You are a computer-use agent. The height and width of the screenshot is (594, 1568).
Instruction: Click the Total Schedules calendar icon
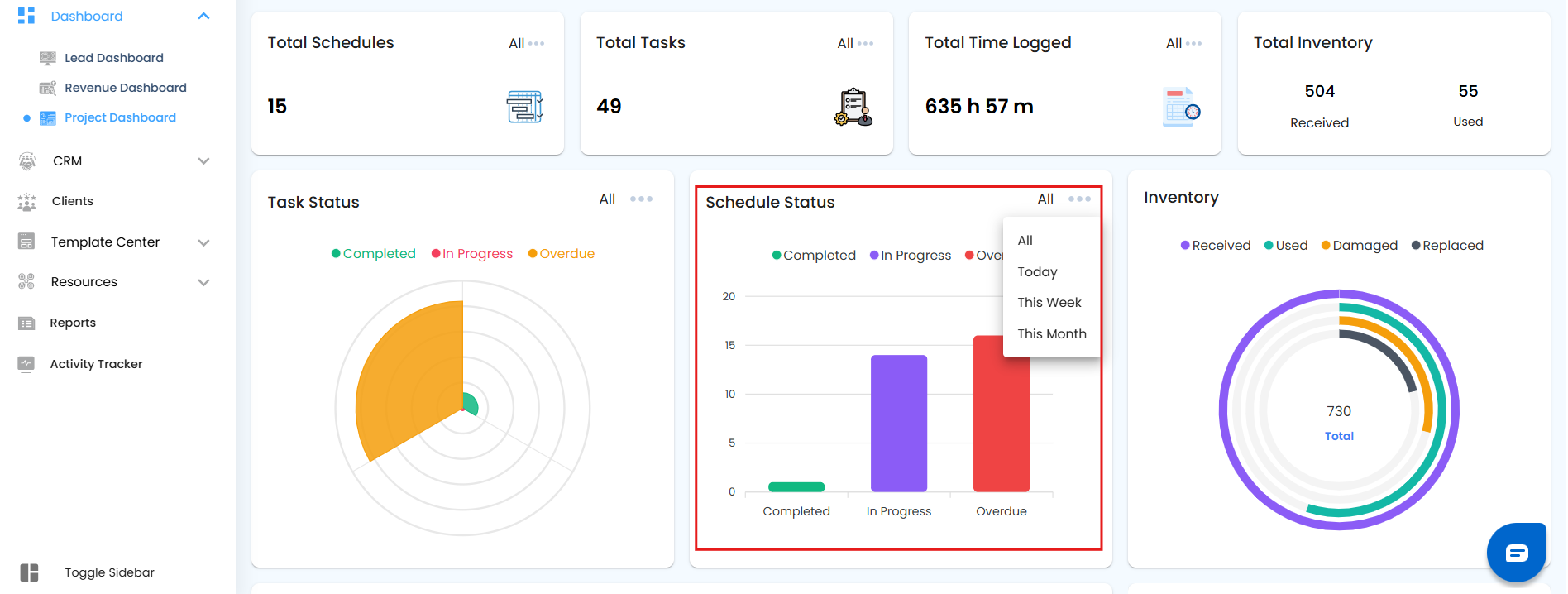pyautogui.click(x=524, y=107)
